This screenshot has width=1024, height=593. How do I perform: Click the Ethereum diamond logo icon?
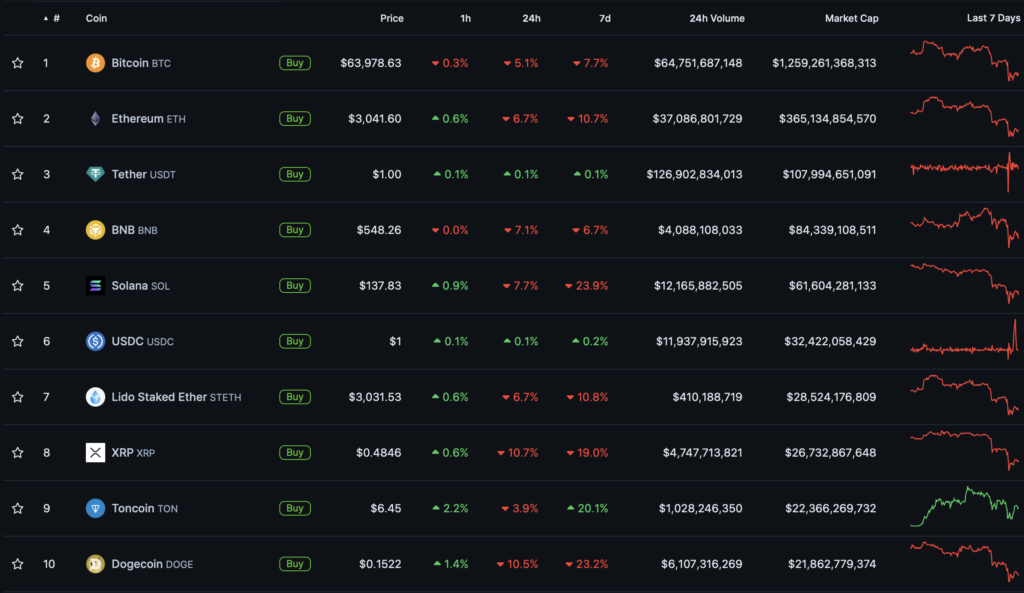[95, 119]
